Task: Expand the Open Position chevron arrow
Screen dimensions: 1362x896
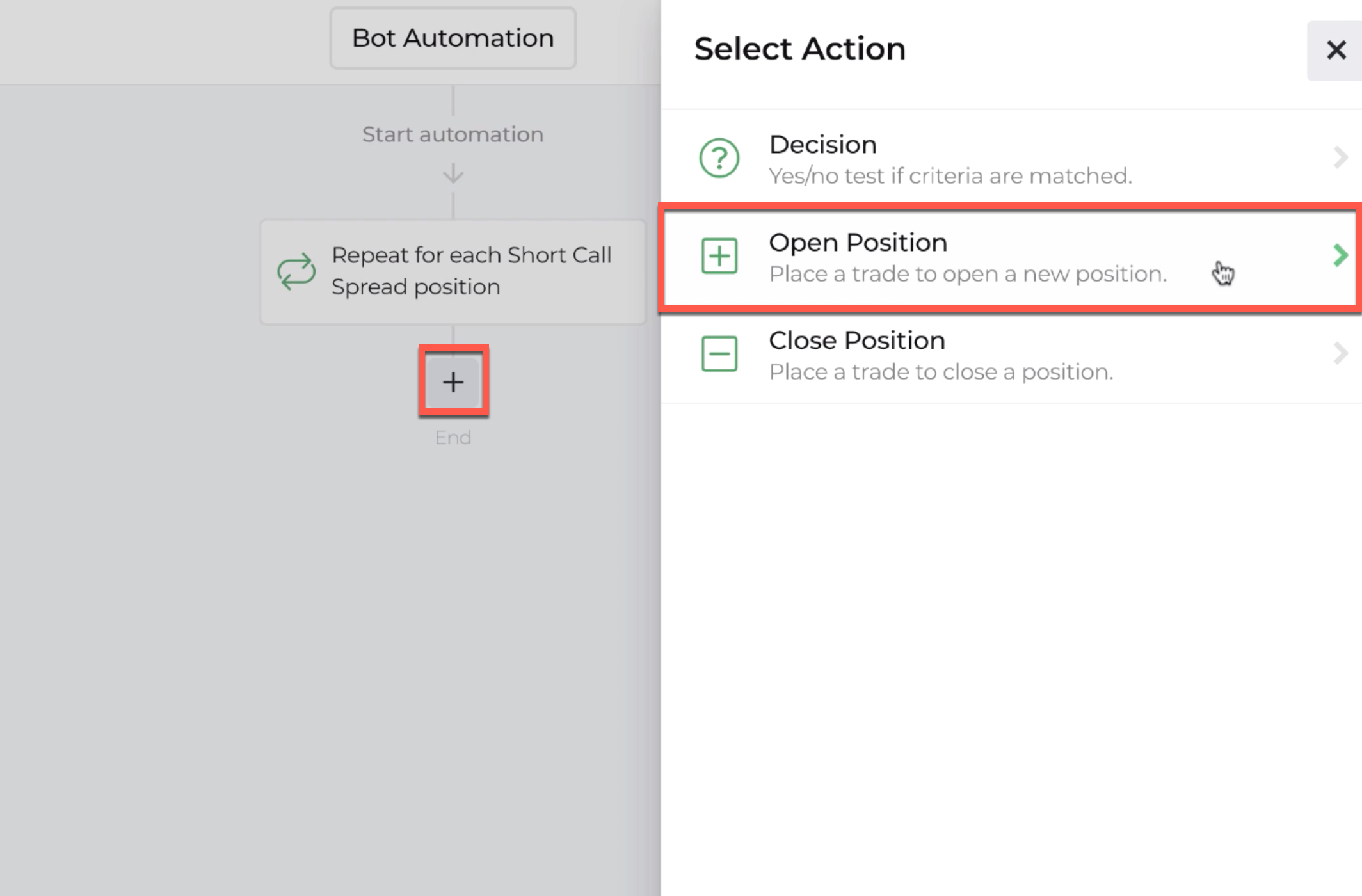Action: [1340, 255]
